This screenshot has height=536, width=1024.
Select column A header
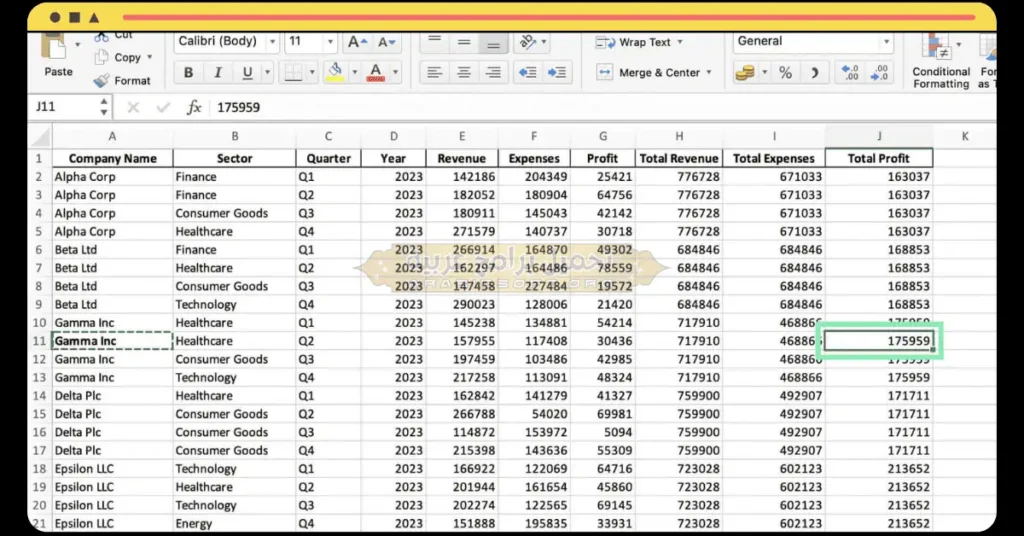[x=112, y=136]
